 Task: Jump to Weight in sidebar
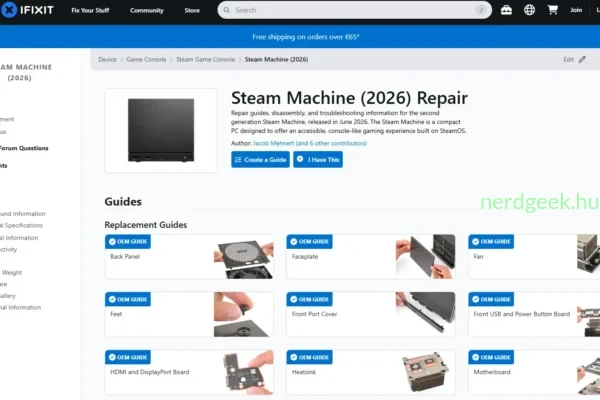tap(11, 273)
